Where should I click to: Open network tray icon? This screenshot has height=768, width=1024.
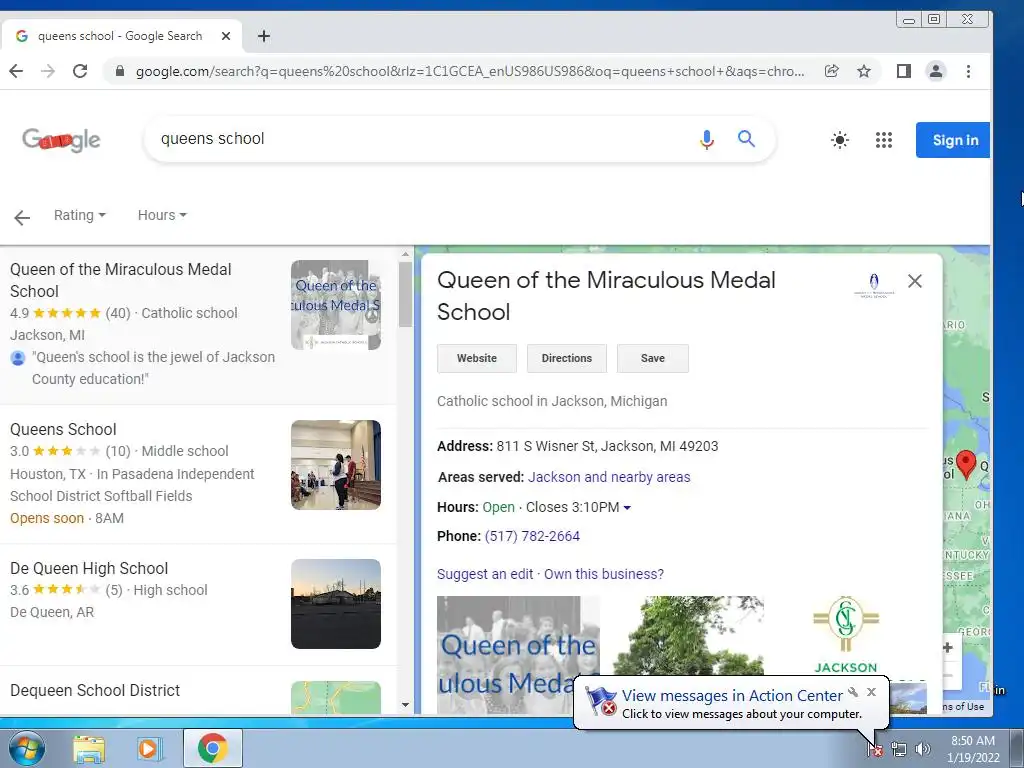pos(899,750)
